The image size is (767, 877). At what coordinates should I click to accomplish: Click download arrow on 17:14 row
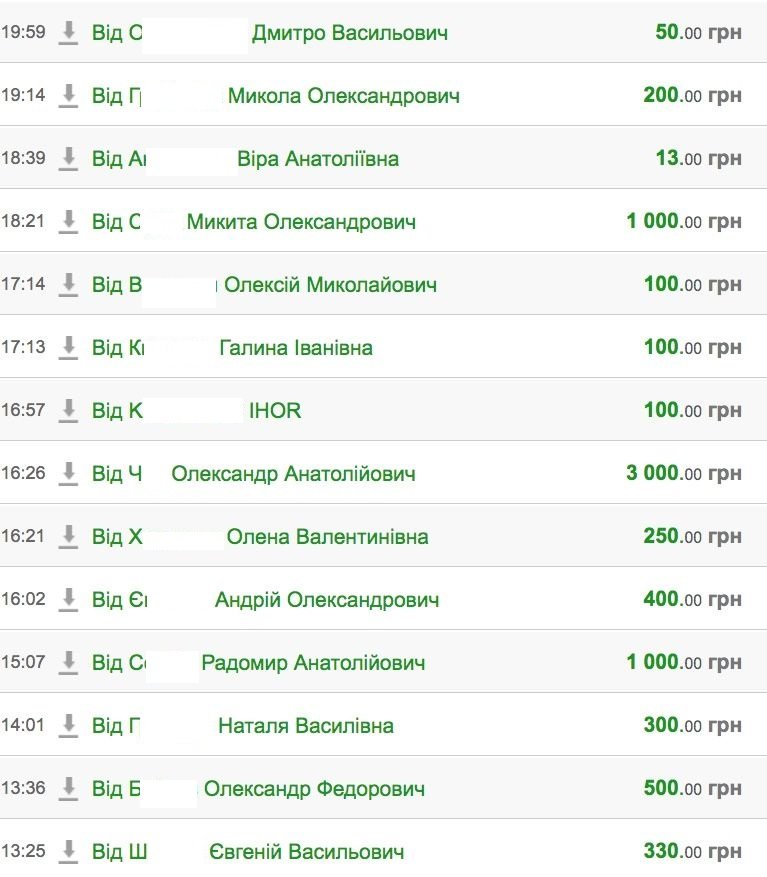pyautogui.click(x=68, y=284)
